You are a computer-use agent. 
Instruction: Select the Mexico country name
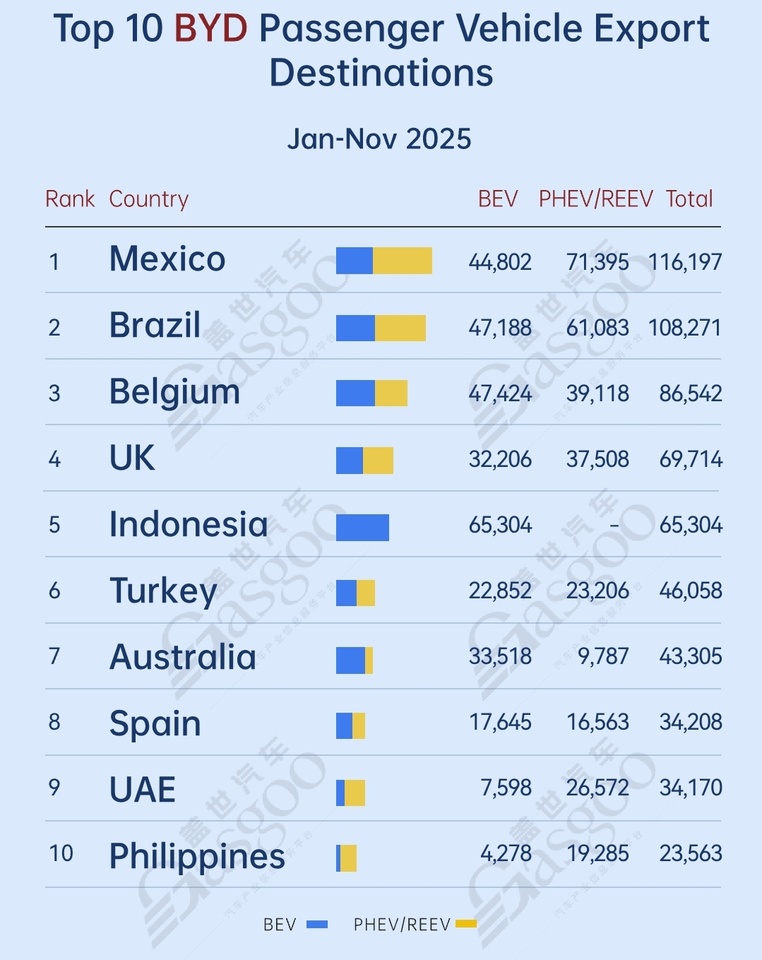167,259
